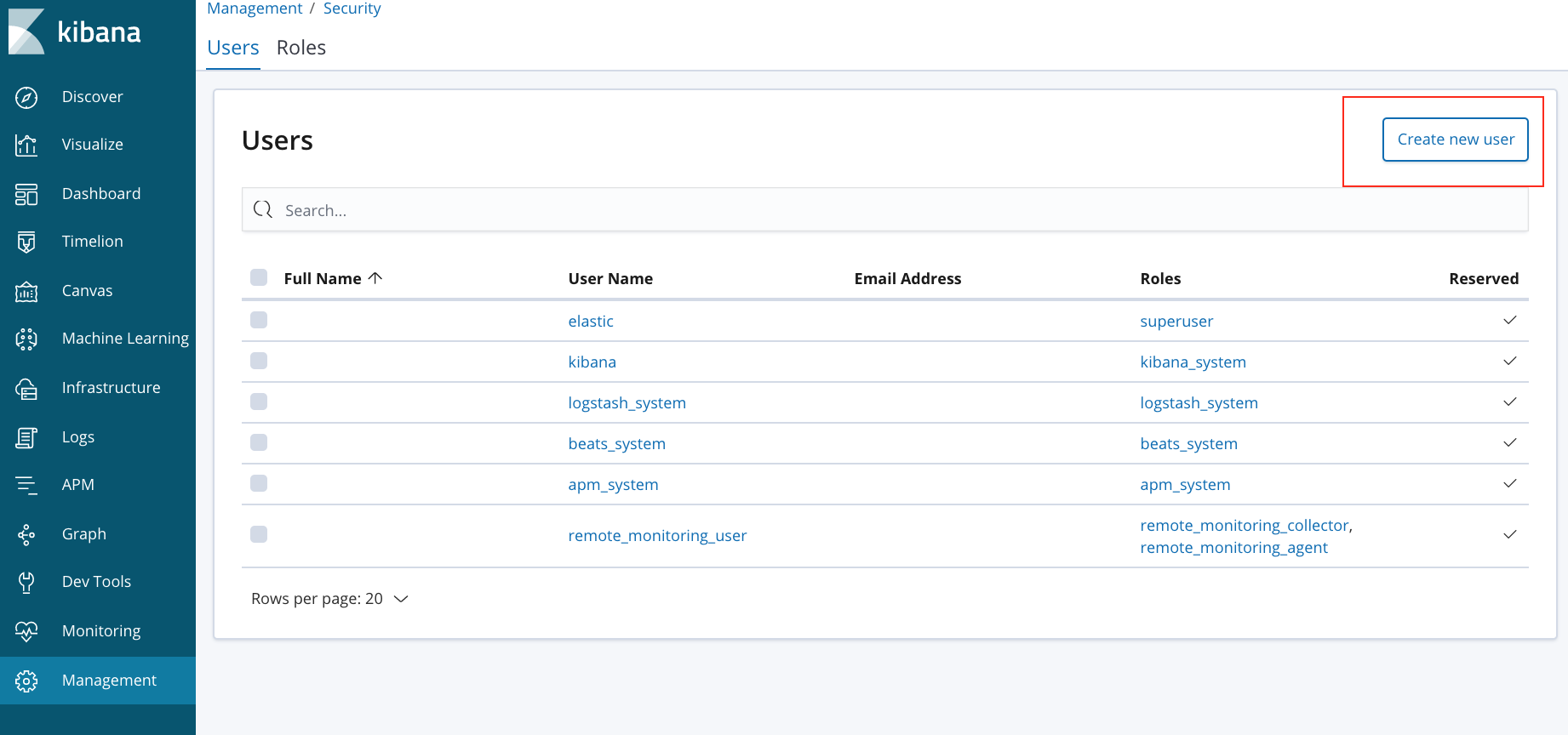Toggle the select-all users checkbox

coord(259,277)
